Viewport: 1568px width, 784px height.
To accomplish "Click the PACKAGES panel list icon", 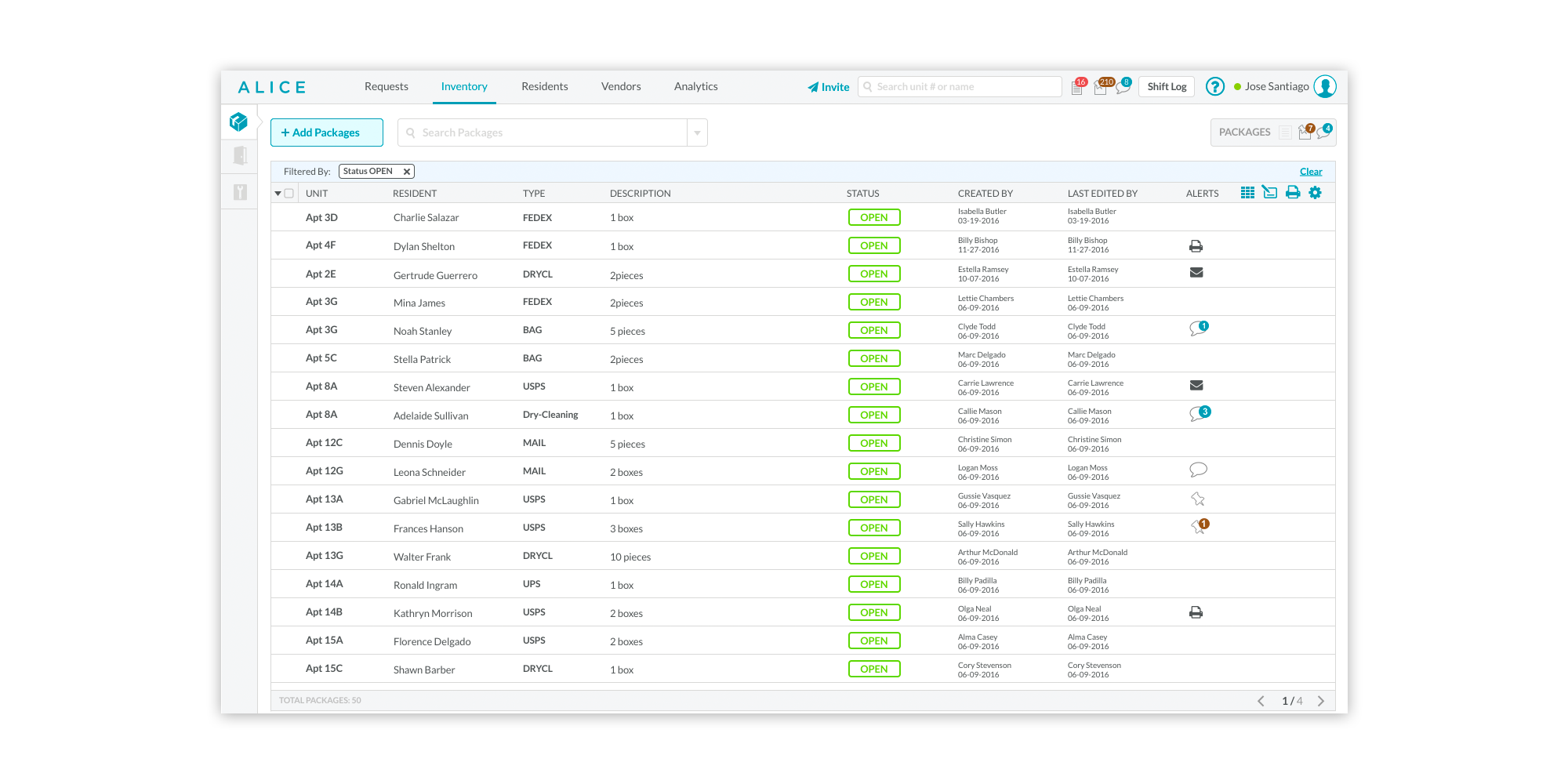I will [1285, 132].
